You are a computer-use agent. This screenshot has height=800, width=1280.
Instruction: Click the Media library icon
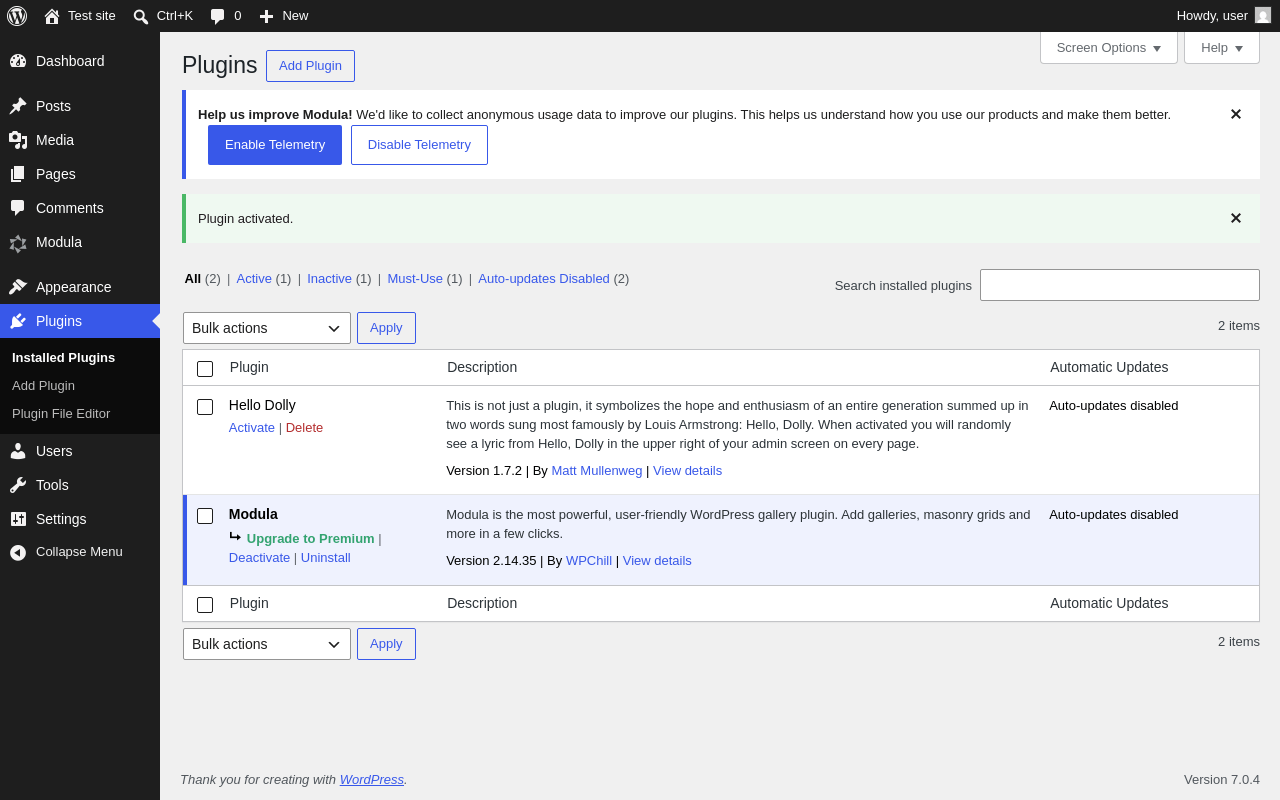[x=18, y=140]
